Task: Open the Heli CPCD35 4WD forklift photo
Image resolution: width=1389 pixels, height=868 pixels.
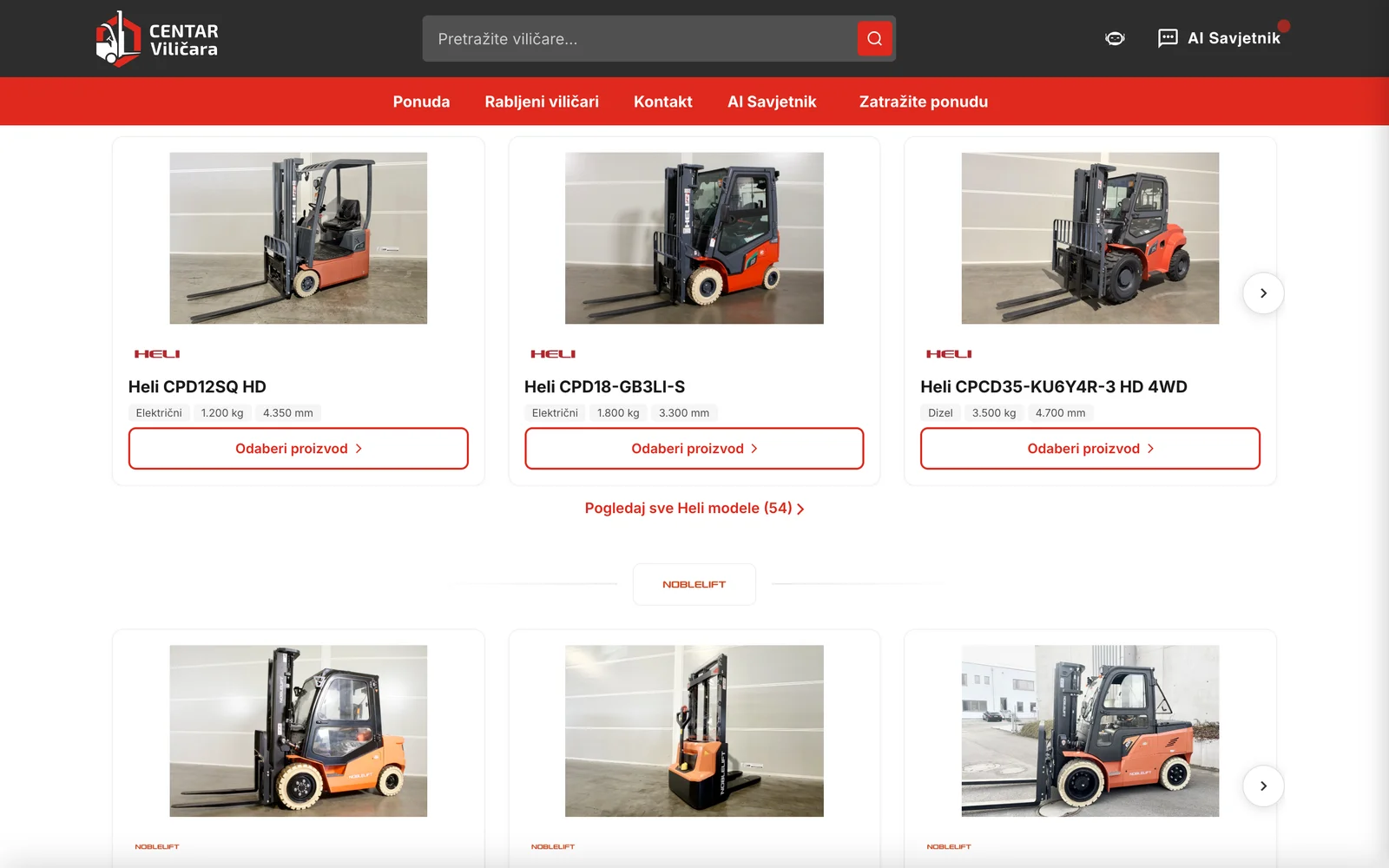Action: click(1090, 239)
